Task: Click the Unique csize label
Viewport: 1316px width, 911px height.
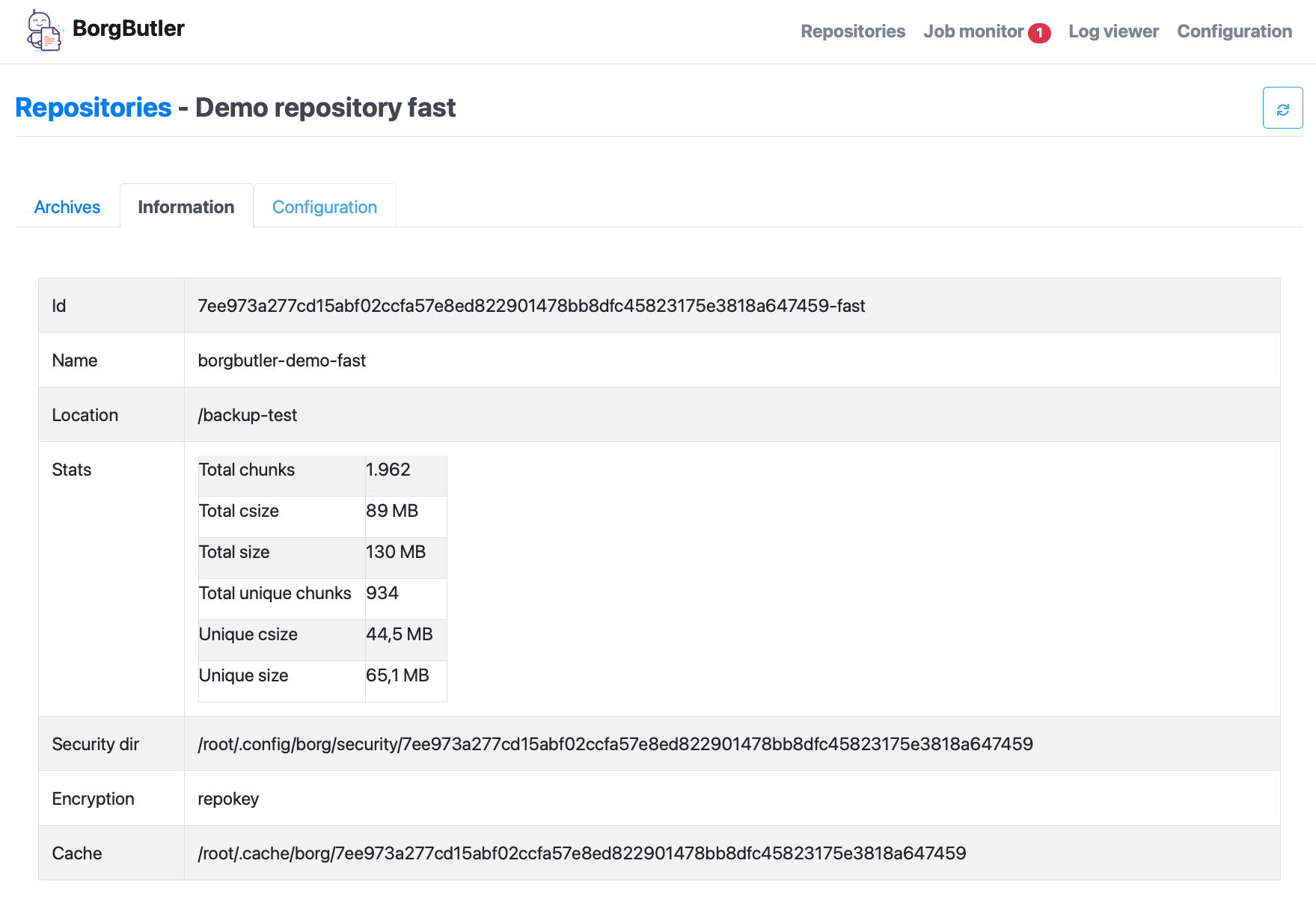Action: 248,634
